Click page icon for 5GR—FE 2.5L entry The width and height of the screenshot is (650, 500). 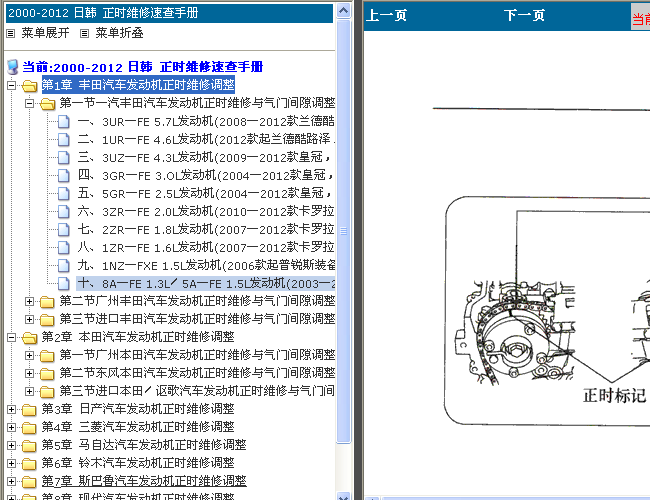(x=63, y=194)
